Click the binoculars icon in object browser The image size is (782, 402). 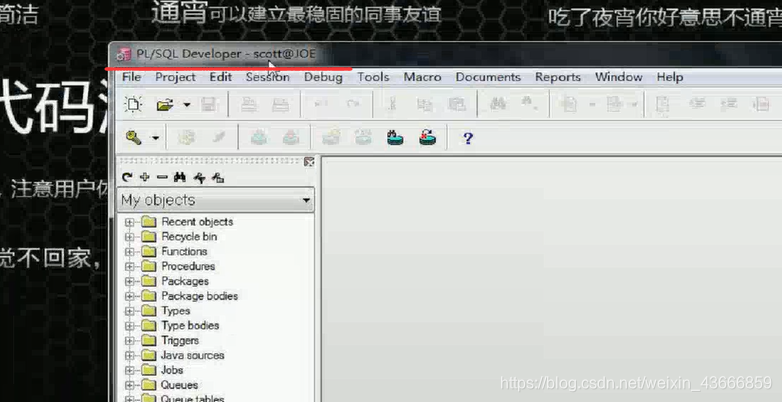(x=180, y=177)
